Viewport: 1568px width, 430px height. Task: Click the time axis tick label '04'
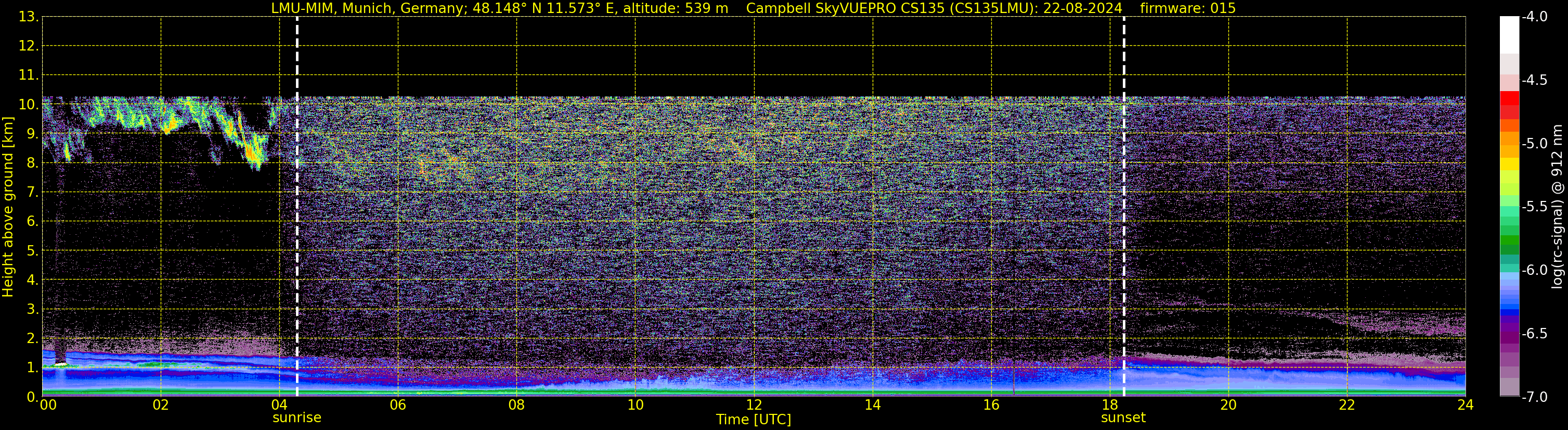tap(279, 405)
